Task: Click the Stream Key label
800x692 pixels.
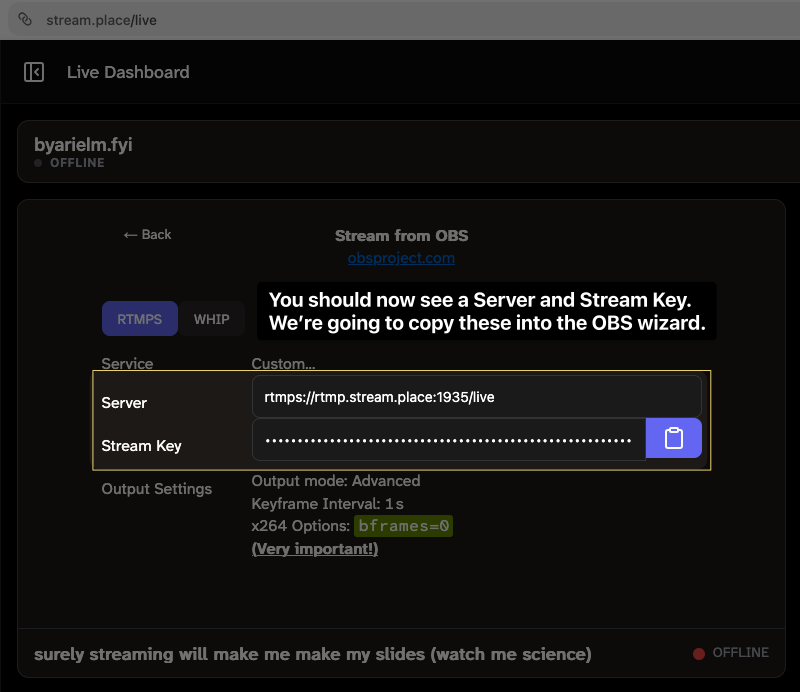Action: click(141, 446)
